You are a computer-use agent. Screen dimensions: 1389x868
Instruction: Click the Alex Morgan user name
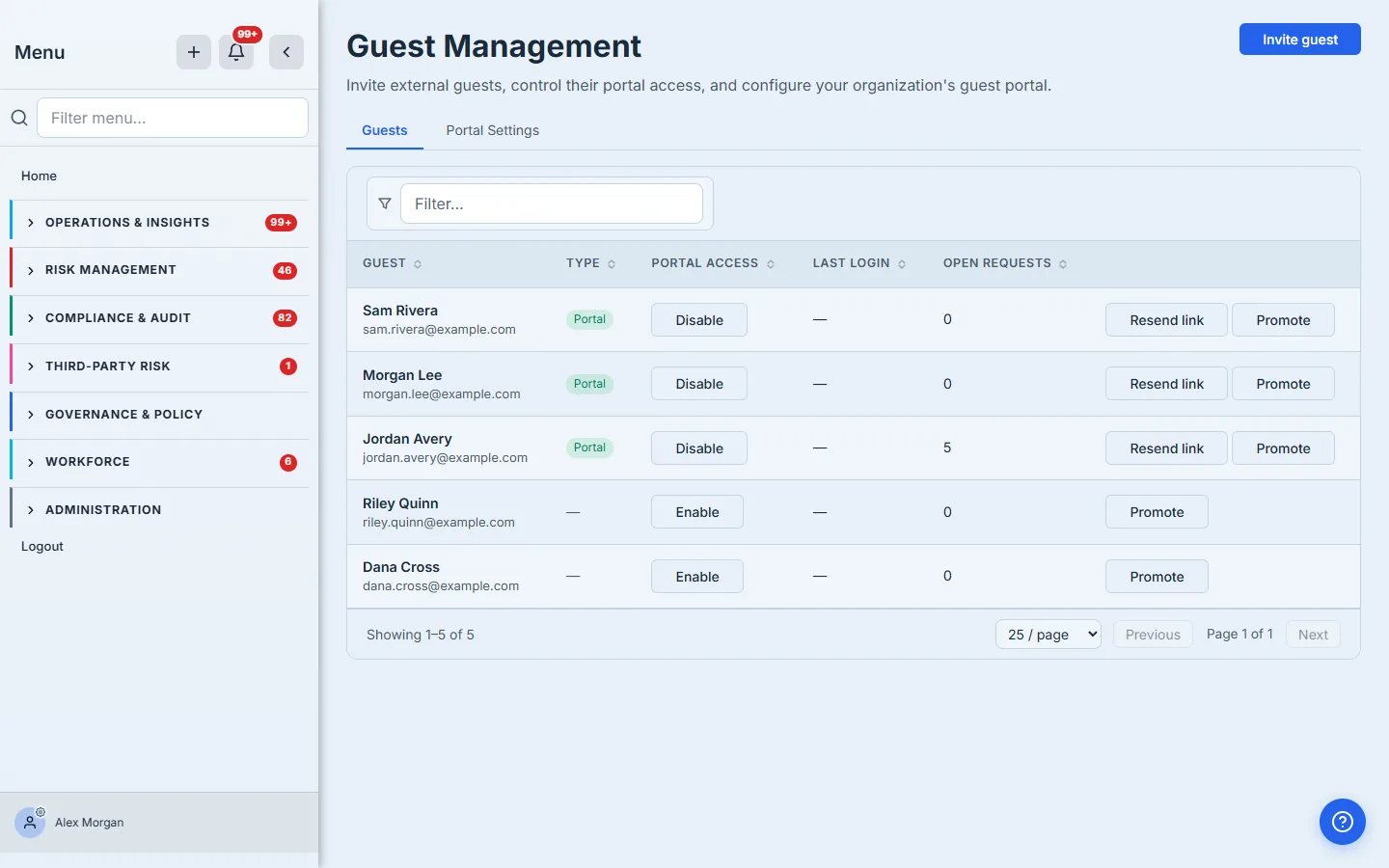click(x=90, y=823)
